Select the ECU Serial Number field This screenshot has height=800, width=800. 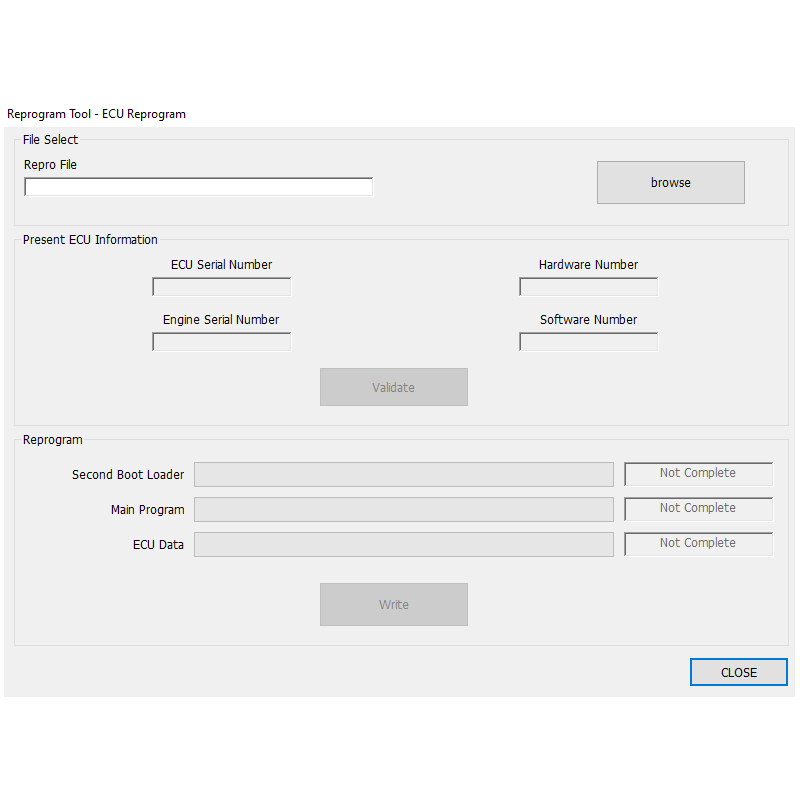pos(221,287)
